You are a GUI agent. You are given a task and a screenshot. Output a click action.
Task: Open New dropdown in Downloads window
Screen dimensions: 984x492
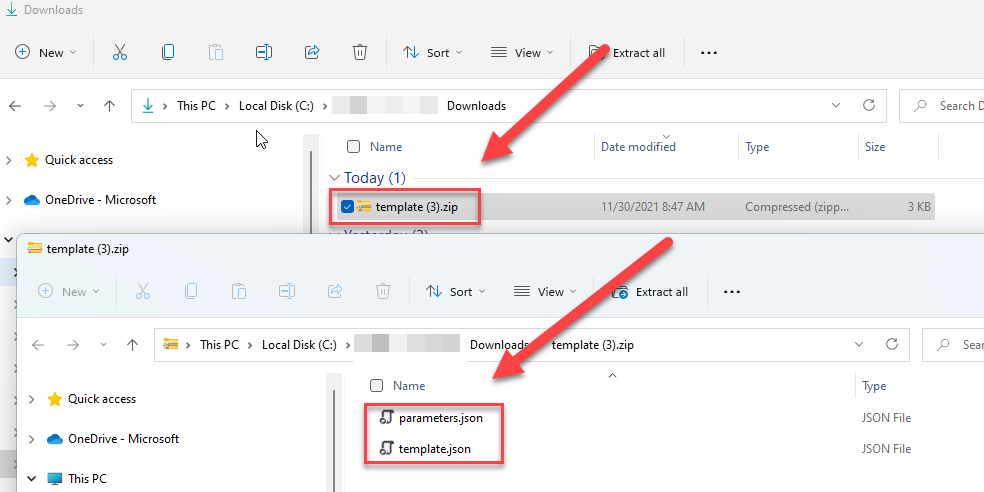pyautogui.click(x=45, y=53)
